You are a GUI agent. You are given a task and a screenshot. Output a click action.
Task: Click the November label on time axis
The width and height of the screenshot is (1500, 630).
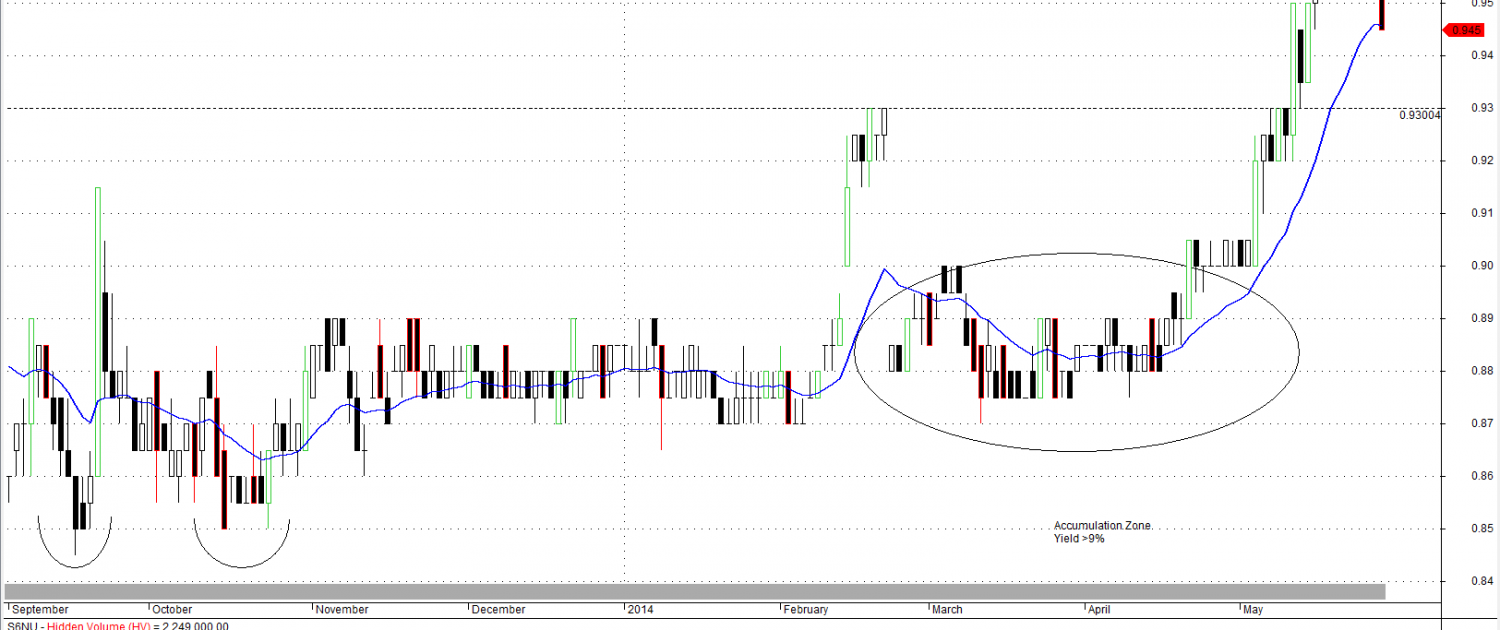(344, 609)
